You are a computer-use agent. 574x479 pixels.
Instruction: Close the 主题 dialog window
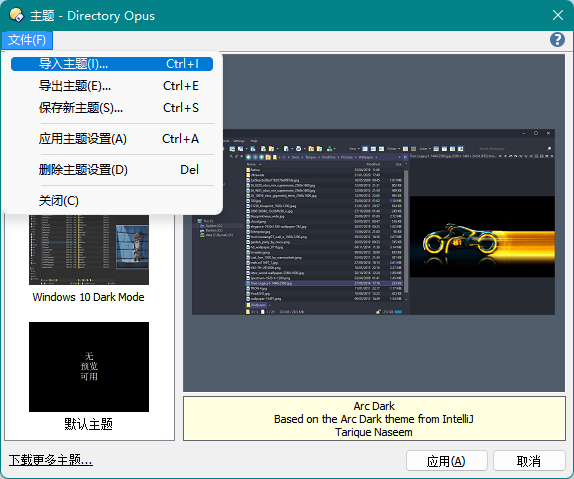coord(558,15)
